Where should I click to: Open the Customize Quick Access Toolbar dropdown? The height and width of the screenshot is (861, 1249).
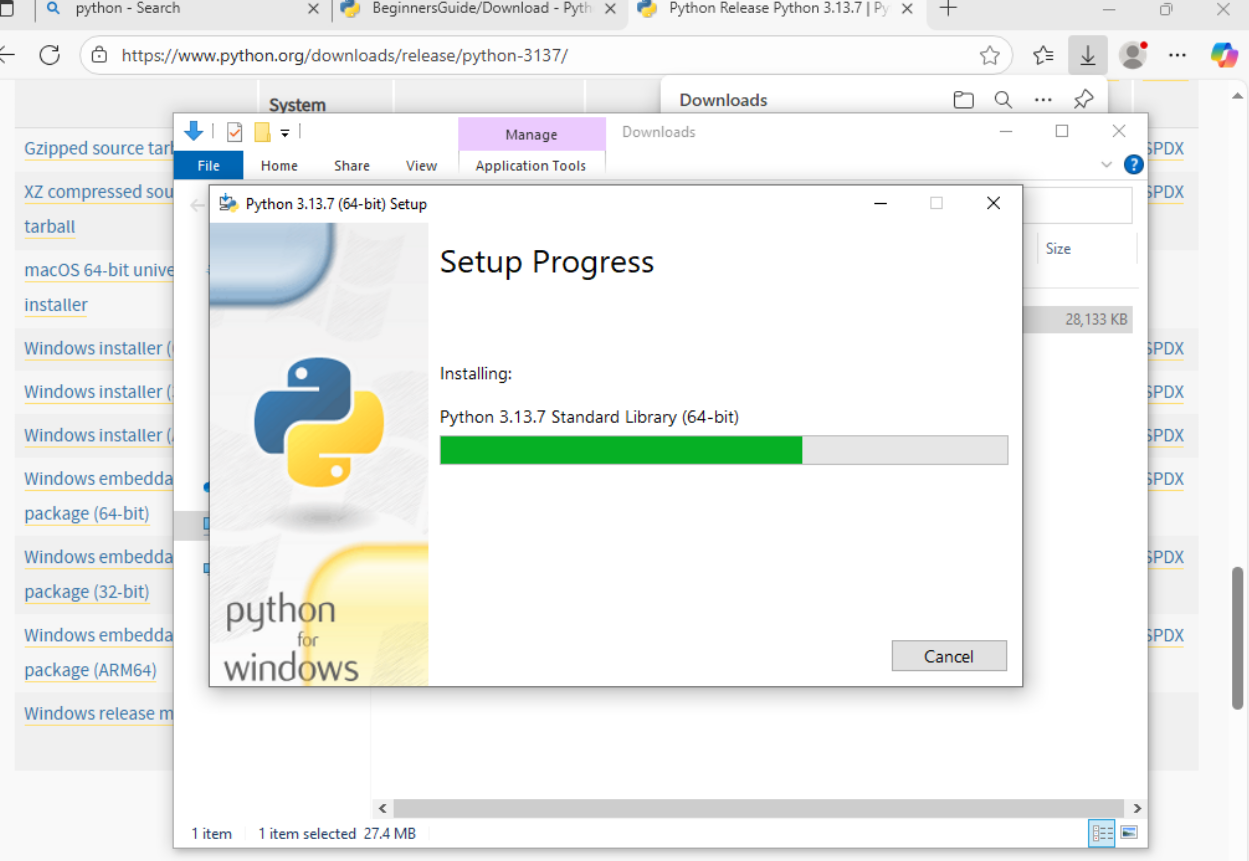tap(285, 131)
